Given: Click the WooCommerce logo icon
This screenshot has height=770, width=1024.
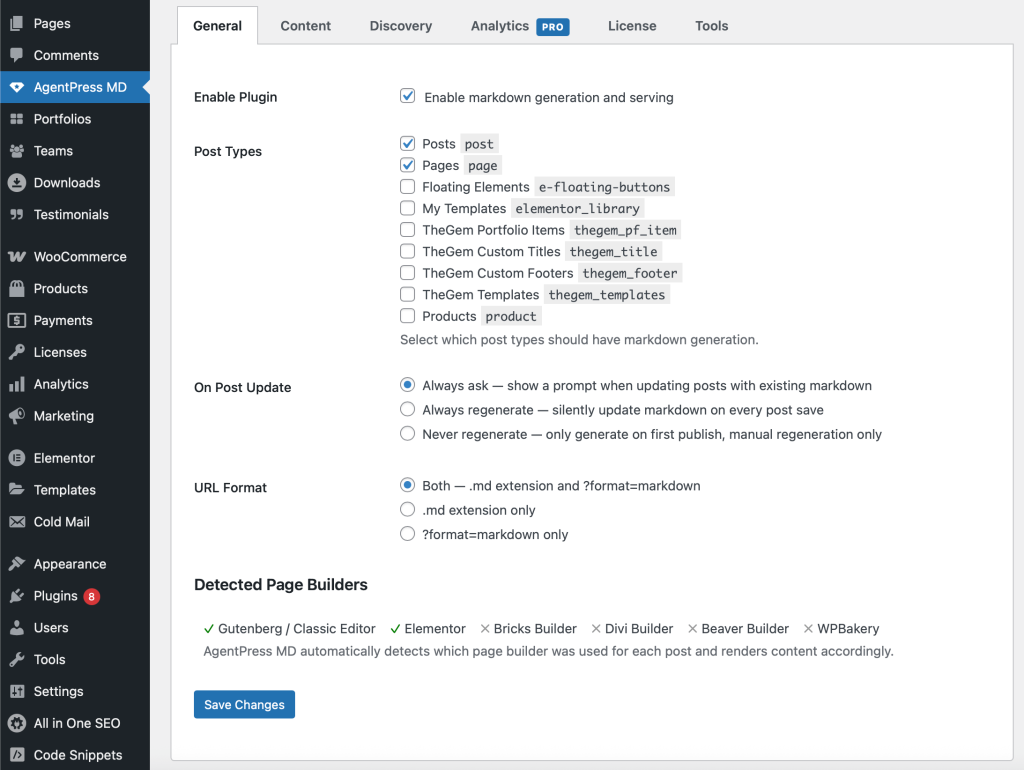Looking at the screenshot, I should point(17,257).
